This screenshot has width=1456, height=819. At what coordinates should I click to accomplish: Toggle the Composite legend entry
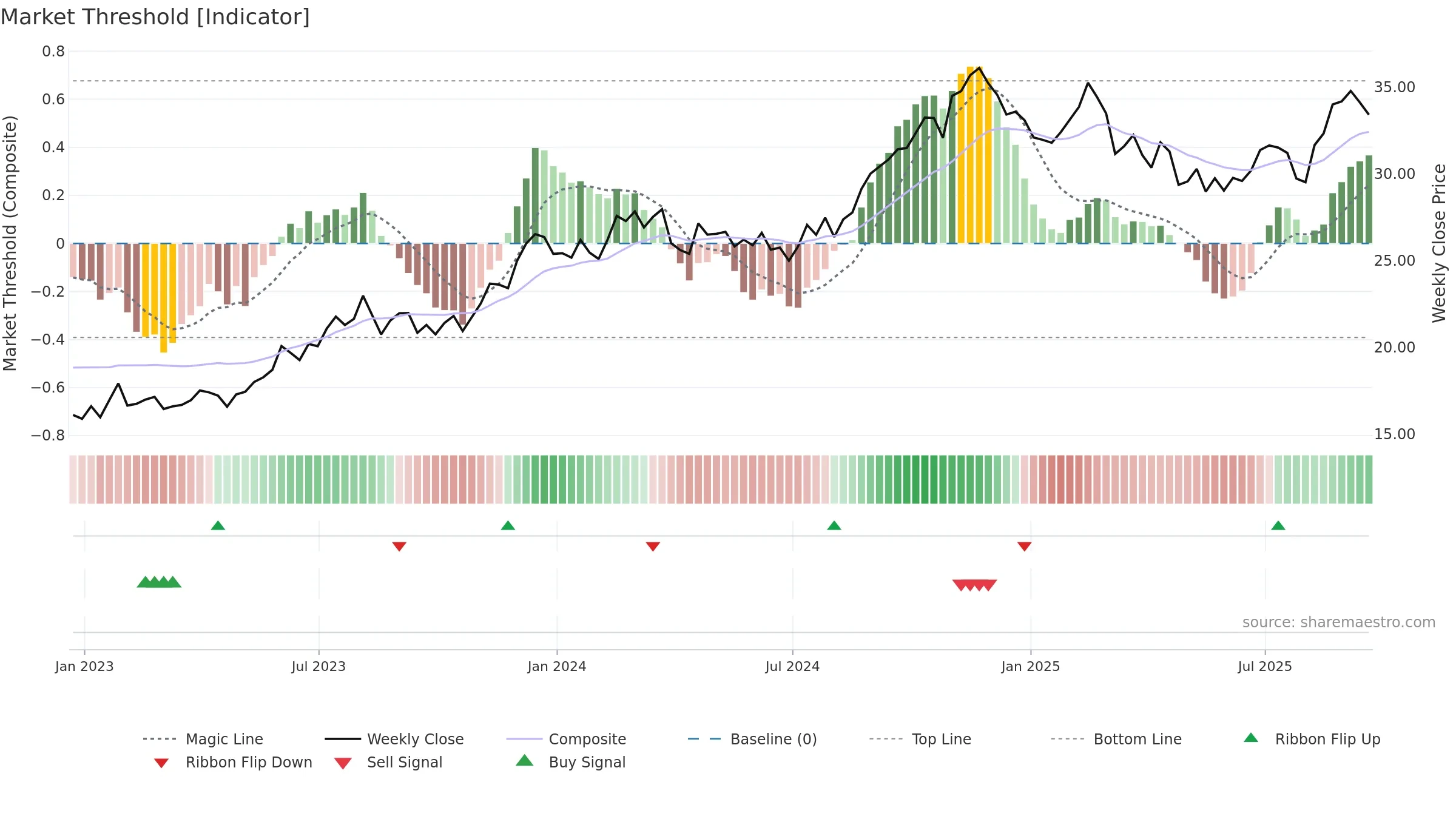(x=567, y=739)
